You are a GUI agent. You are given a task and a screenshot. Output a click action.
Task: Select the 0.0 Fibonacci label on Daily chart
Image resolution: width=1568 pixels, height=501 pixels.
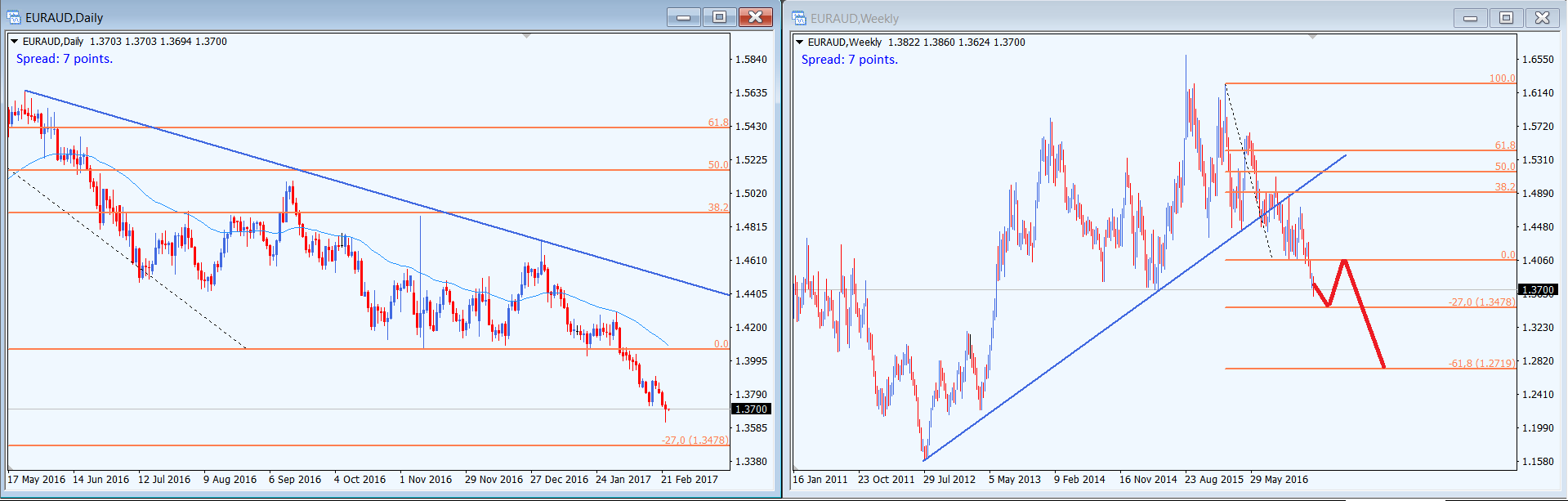point(721,344)
